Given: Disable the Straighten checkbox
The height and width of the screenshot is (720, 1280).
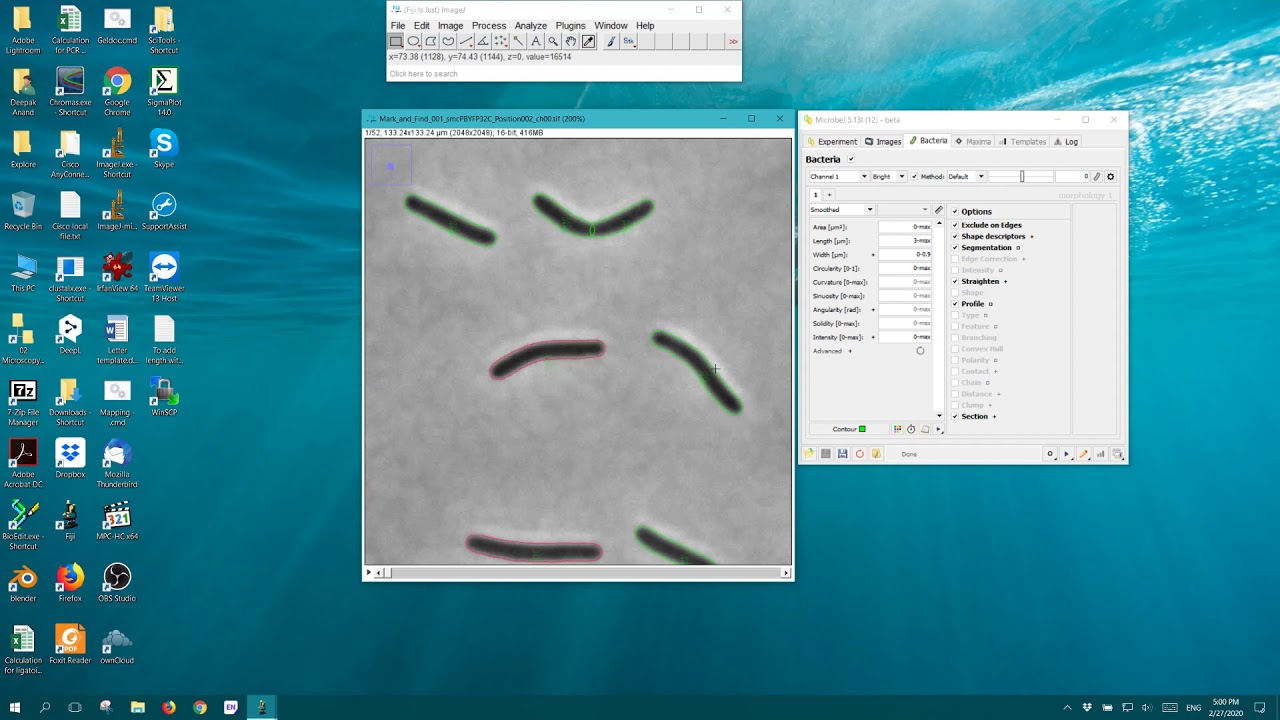Looking at the screenshot, I should pyautogui.click(x=955, y=281).
